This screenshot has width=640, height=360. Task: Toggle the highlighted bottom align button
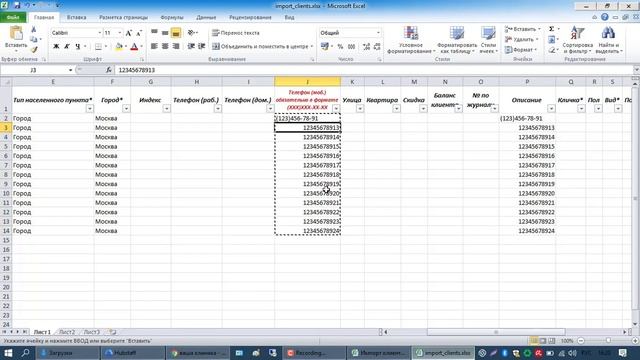click(176, 33)
